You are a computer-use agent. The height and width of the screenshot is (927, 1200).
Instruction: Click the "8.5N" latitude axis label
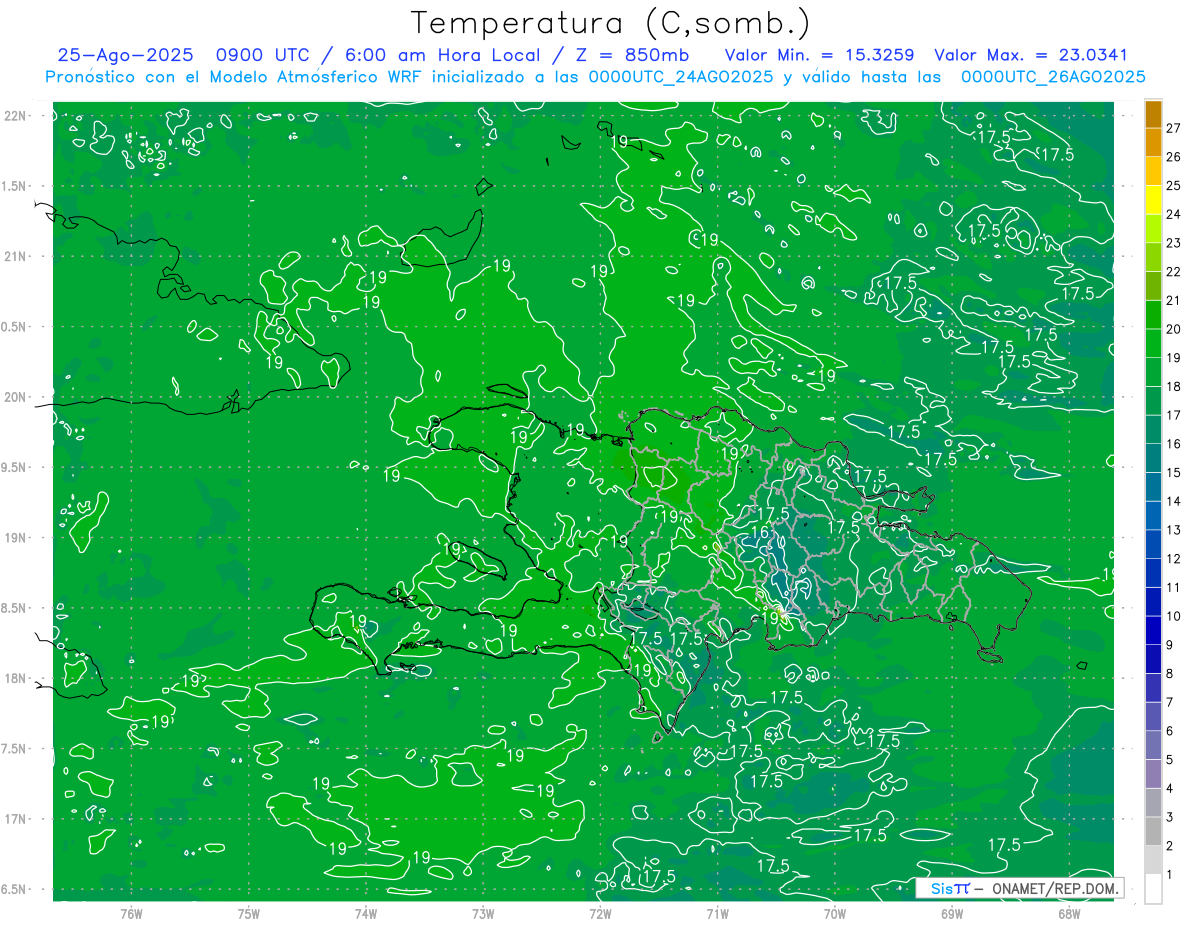pos(14,609)
